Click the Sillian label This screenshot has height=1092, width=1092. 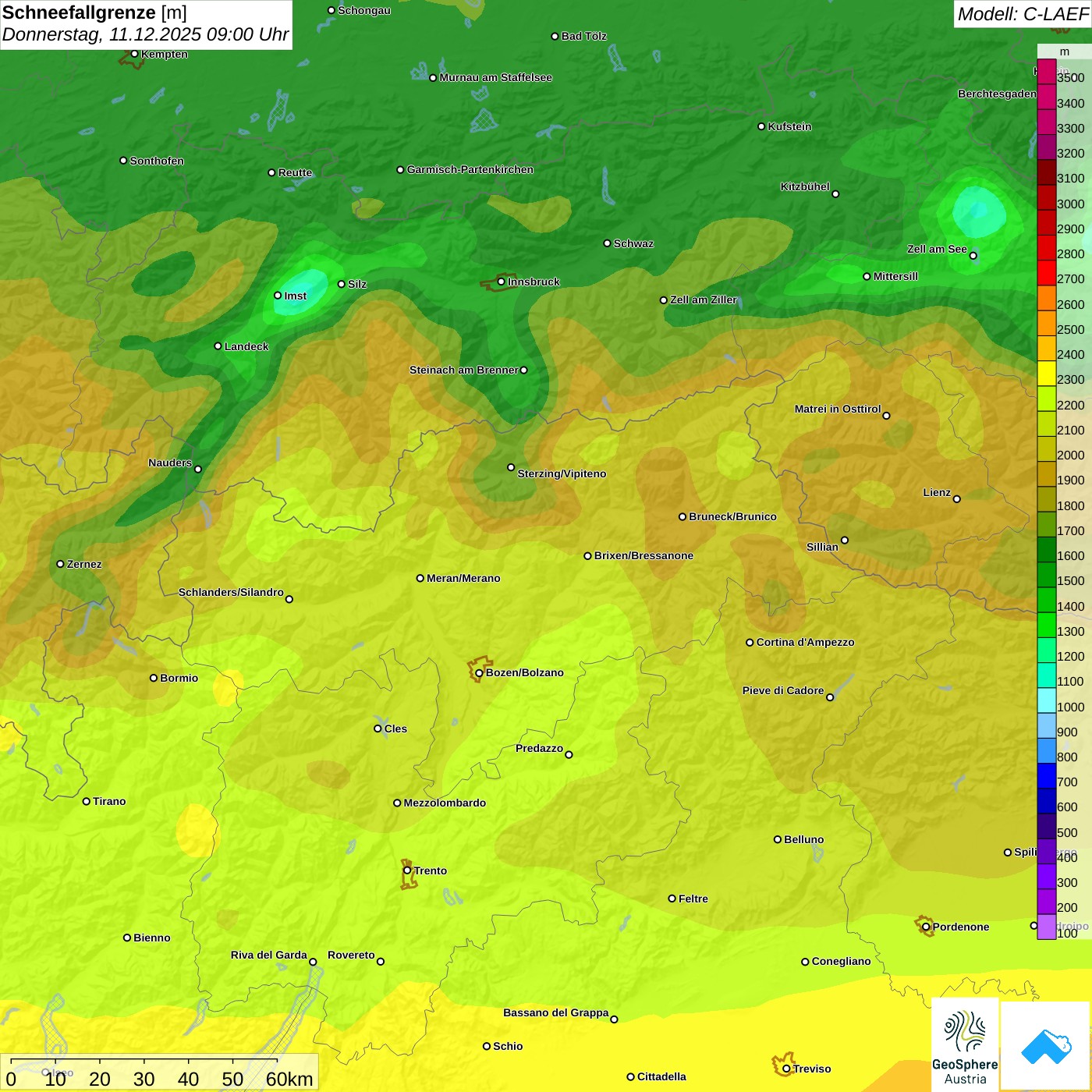click(822, 547)
